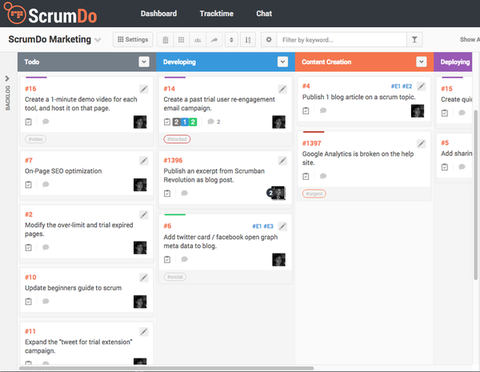Toggle task checklist on card #4
The width and height of the screenshot is (480, 372).
(x=306, y=111)
